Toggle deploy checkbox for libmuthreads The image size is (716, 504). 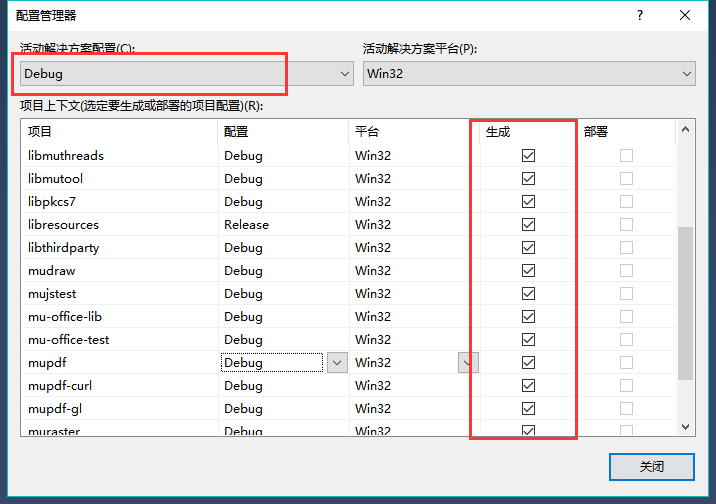(x=626, y=156)
